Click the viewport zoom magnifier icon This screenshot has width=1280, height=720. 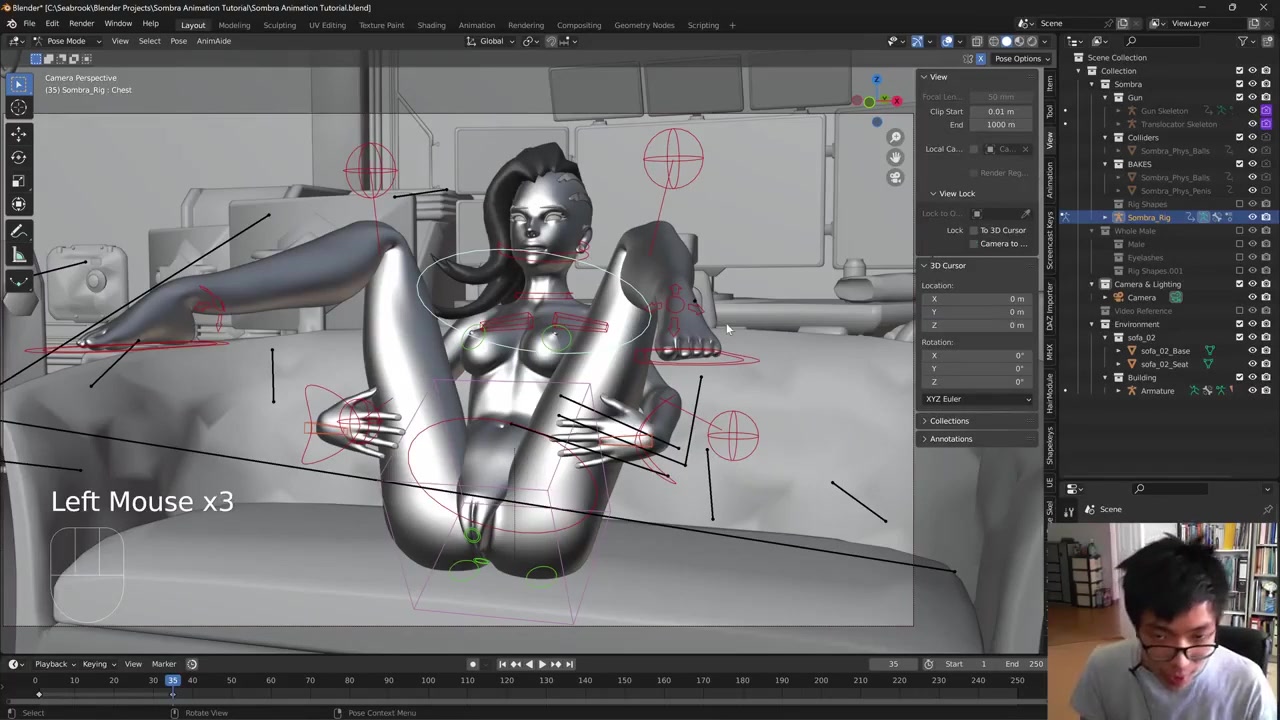coord(895,137)
